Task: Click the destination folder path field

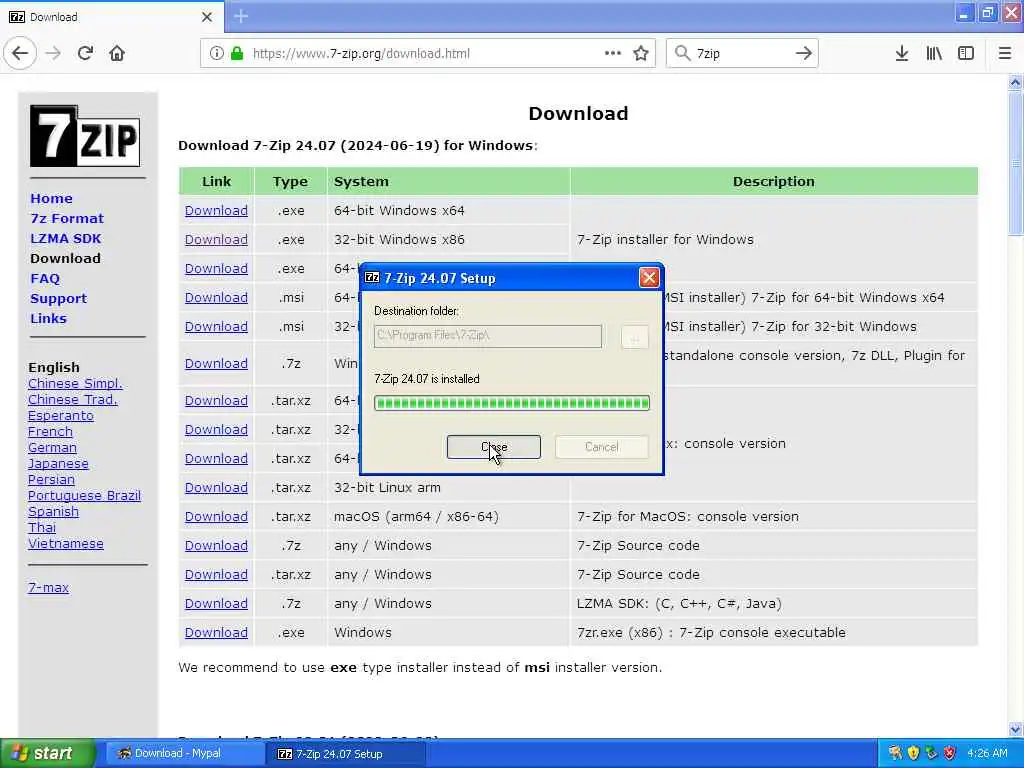Action: [x=488, y=336]
